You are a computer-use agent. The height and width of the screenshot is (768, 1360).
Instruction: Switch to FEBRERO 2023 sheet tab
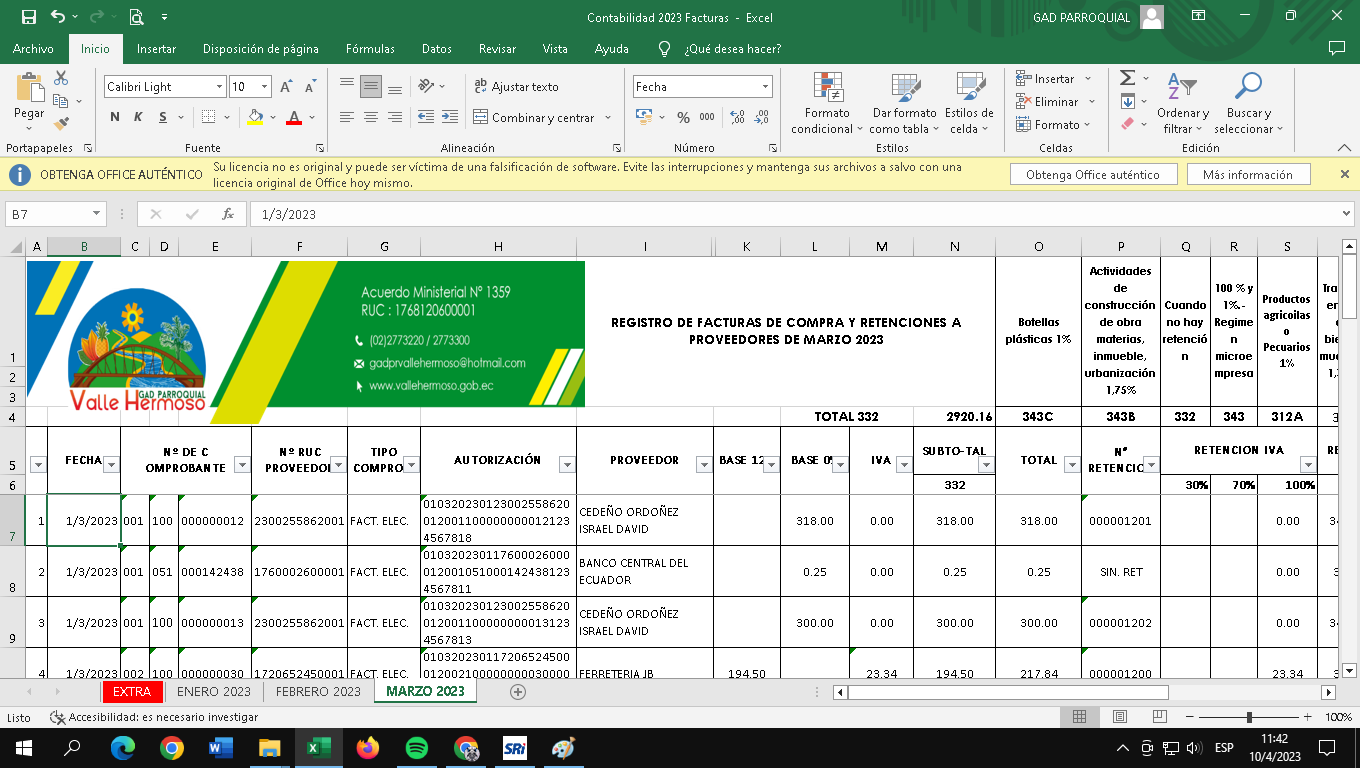(x=318, y=691)
